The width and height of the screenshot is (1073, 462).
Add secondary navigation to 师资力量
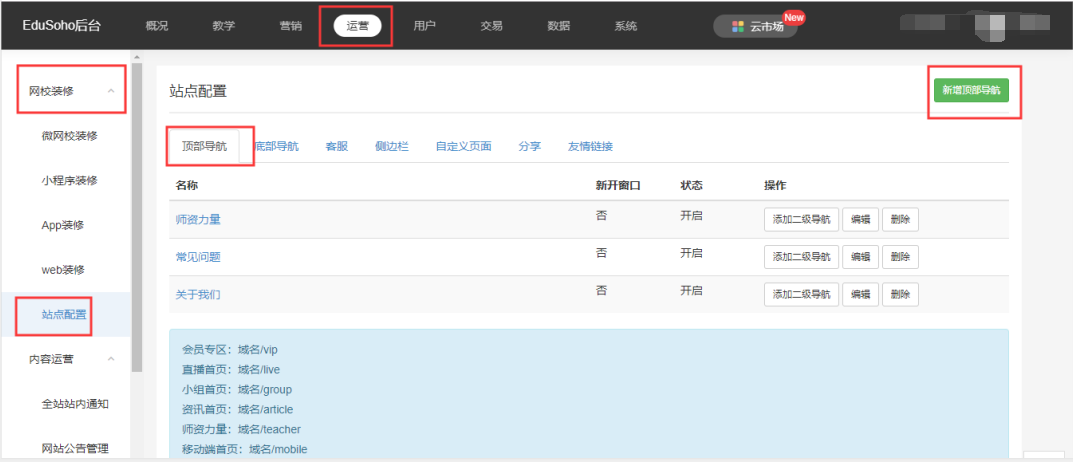click(x=801, y=220)
